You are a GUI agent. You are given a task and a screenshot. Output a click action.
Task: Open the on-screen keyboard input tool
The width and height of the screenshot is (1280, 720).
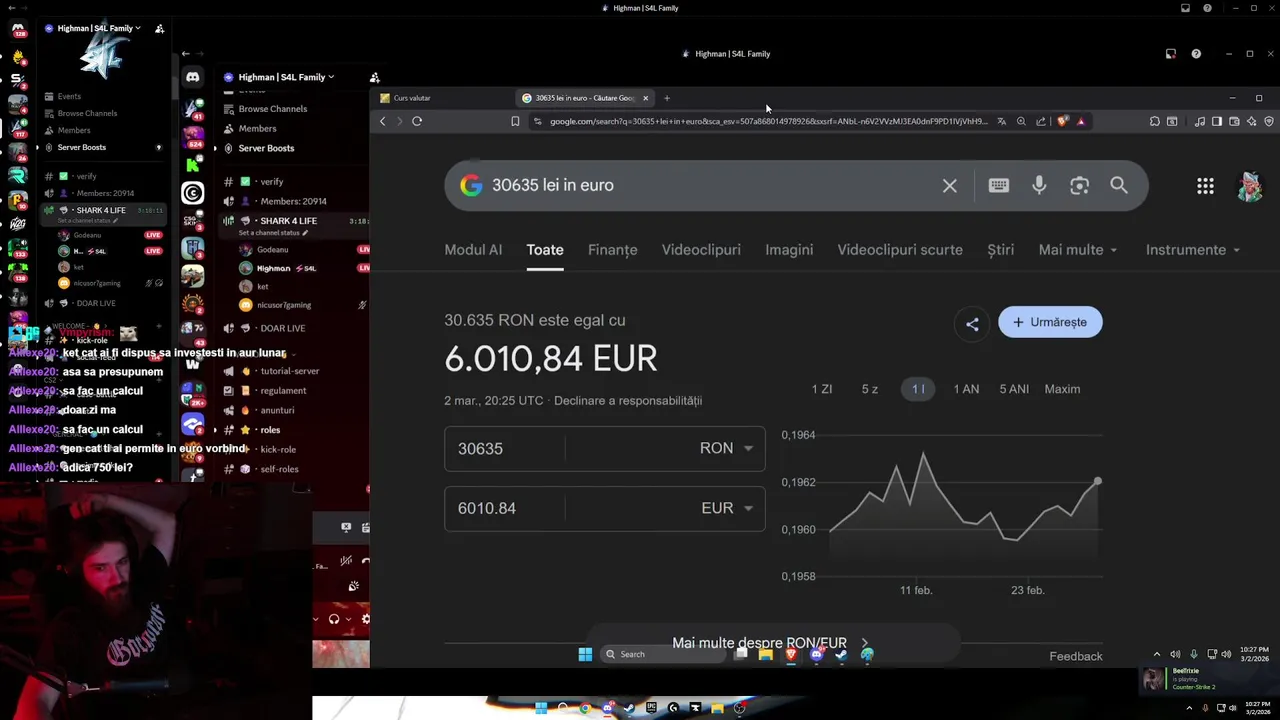click(x=998, y=185)
